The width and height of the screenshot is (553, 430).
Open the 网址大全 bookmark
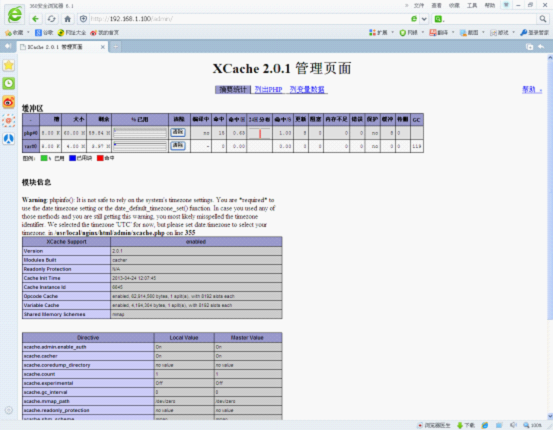72,33
